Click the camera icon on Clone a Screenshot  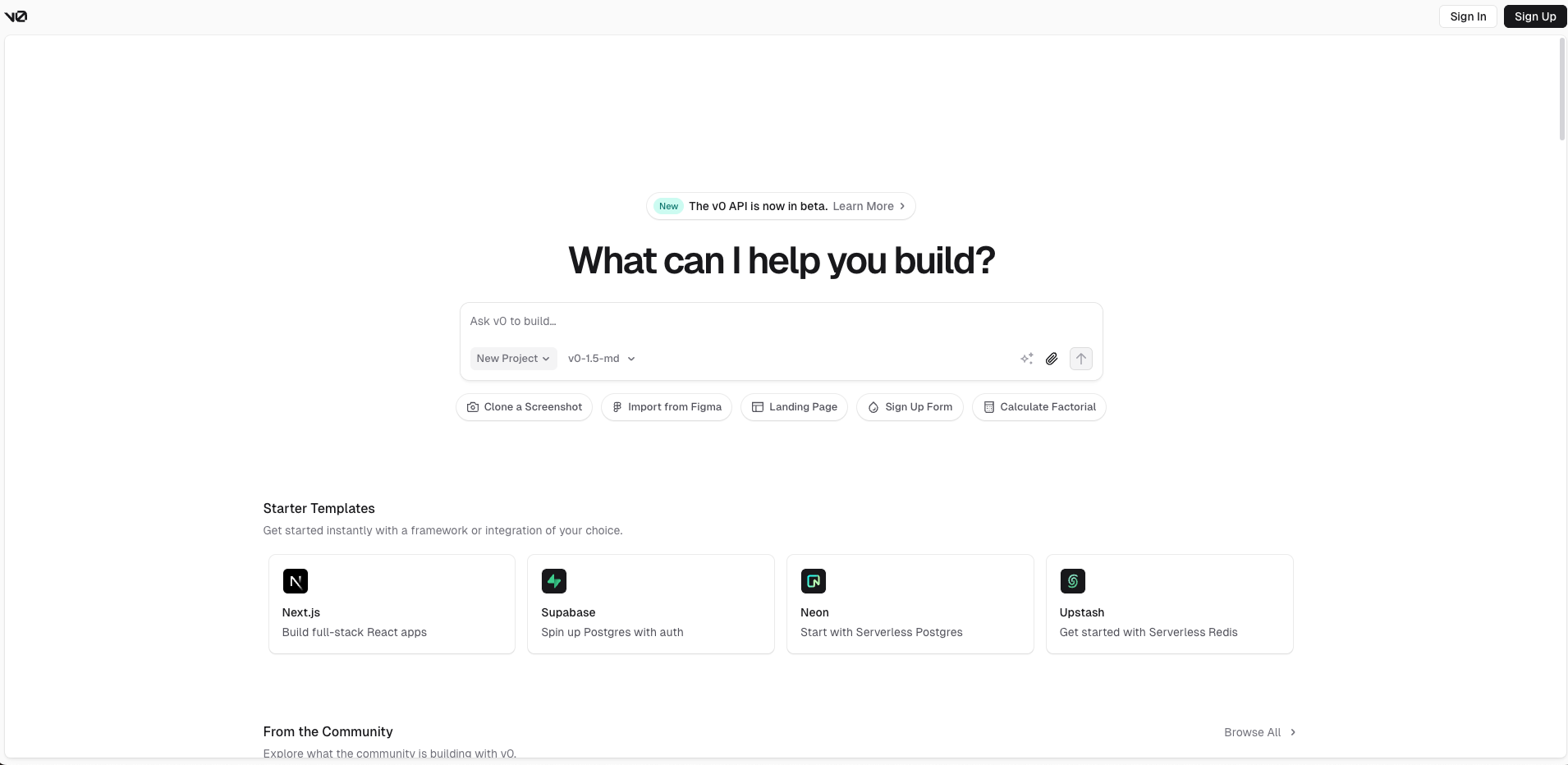pyautogui.click(x=473, y=407)
